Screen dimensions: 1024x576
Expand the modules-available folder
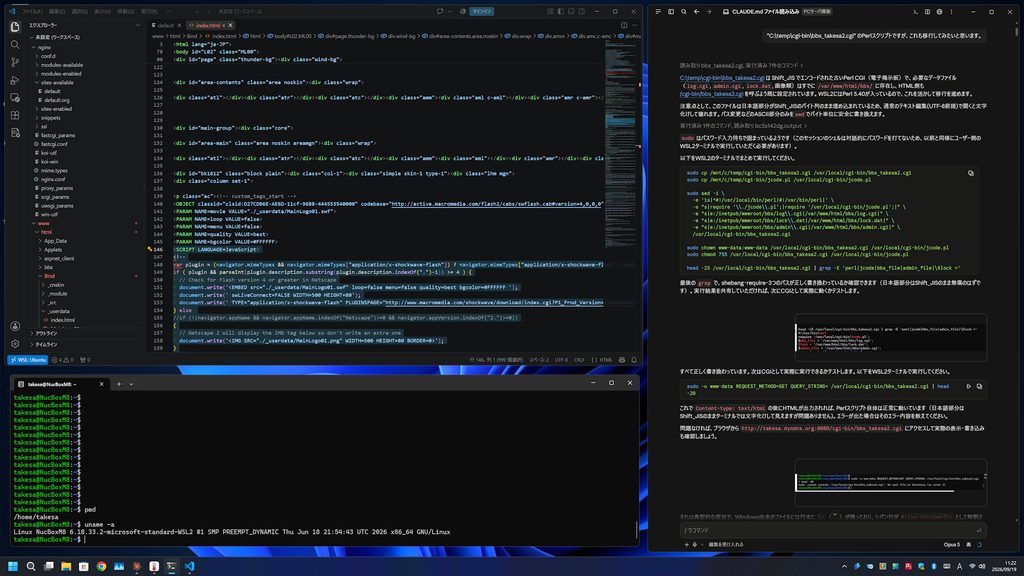61,65
